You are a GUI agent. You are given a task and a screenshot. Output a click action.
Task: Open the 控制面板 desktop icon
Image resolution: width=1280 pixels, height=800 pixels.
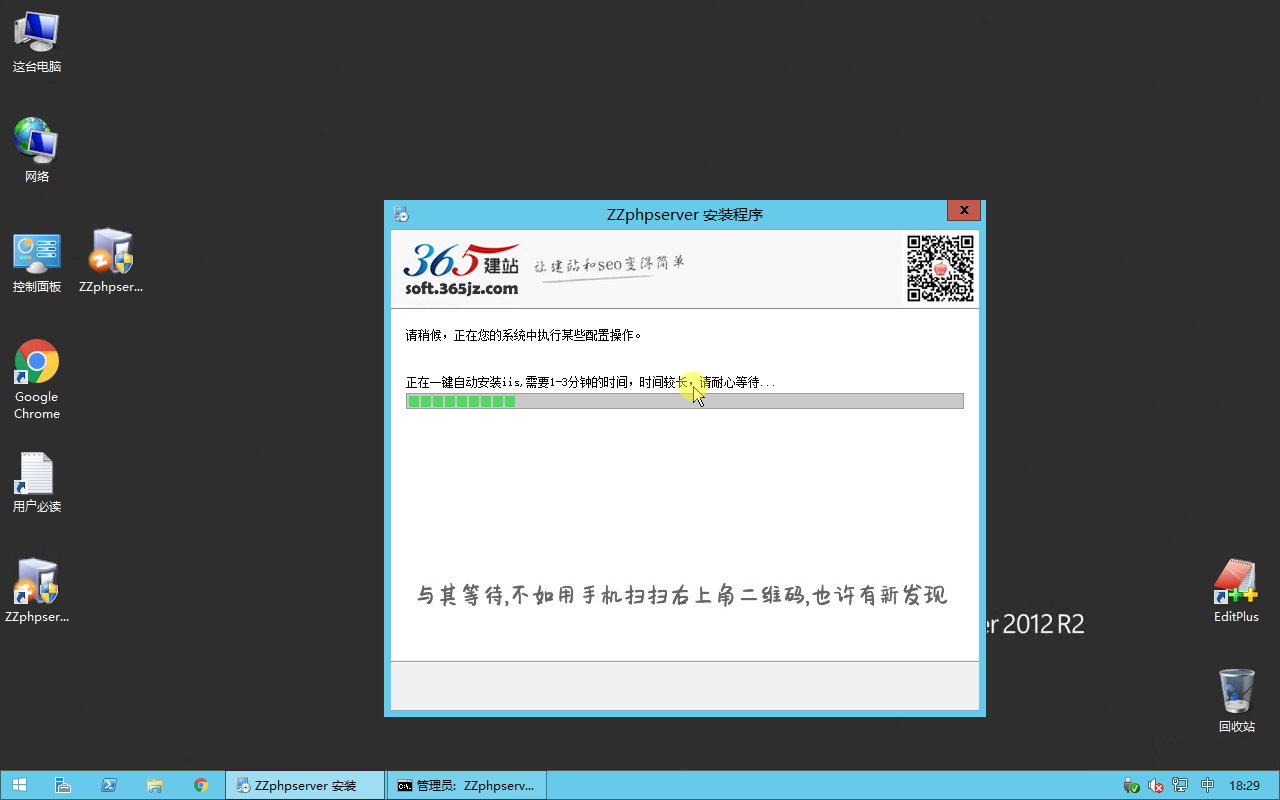37,261
